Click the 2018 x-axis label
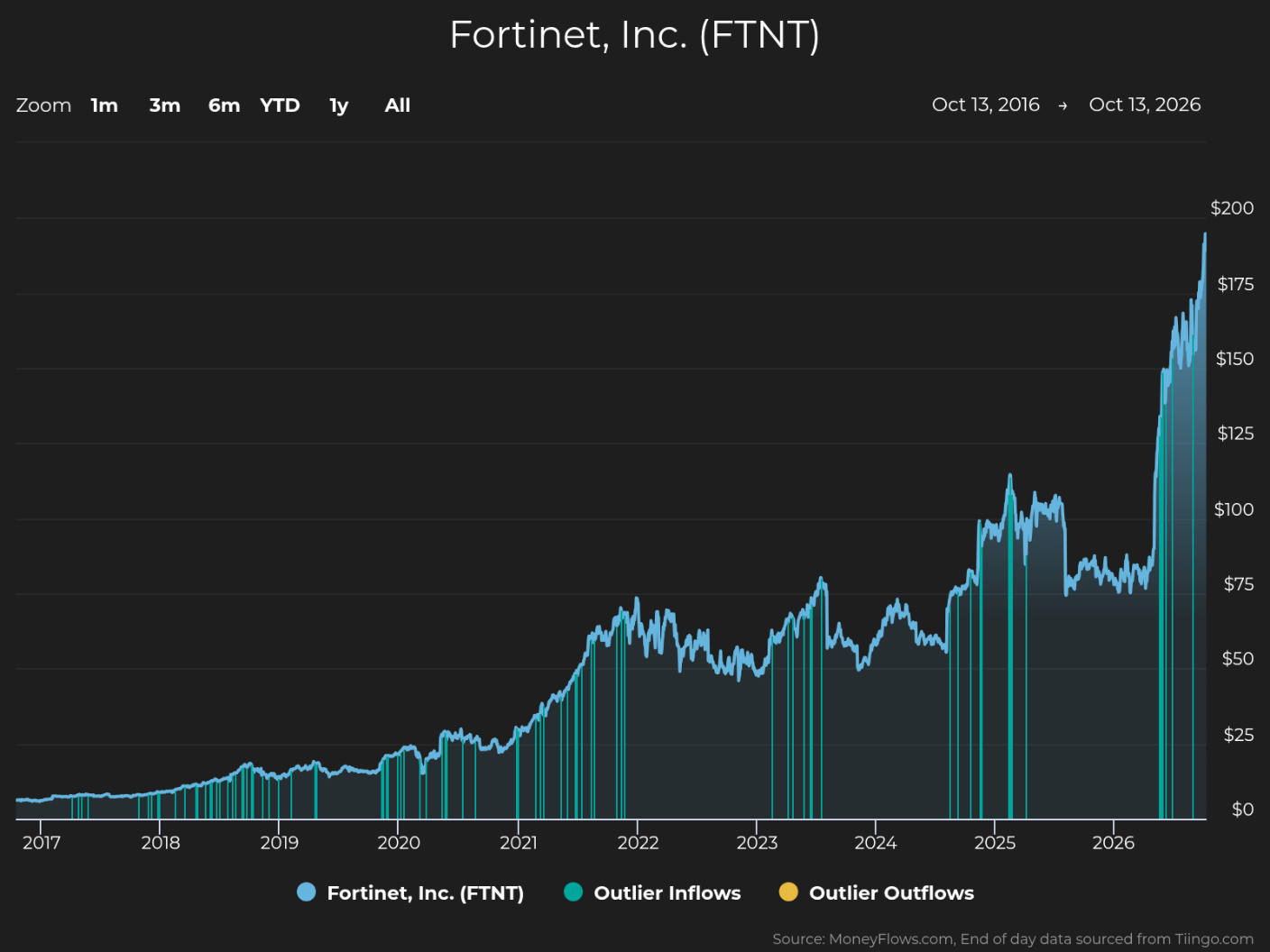This screenshot has height=952, width=1270. click(161, 843)
